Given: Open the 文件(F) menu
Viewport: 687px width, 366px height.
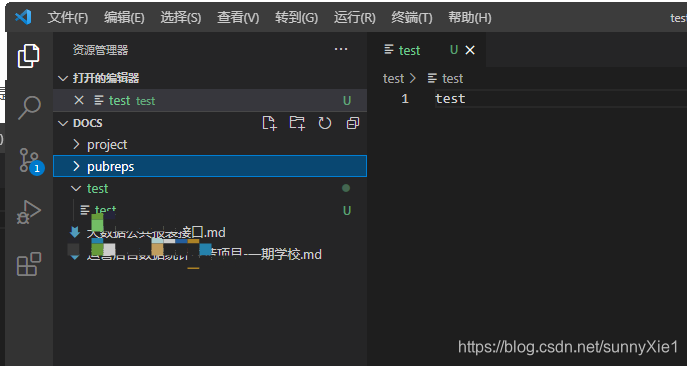Looking at the screenshot, I should [68, 18].
